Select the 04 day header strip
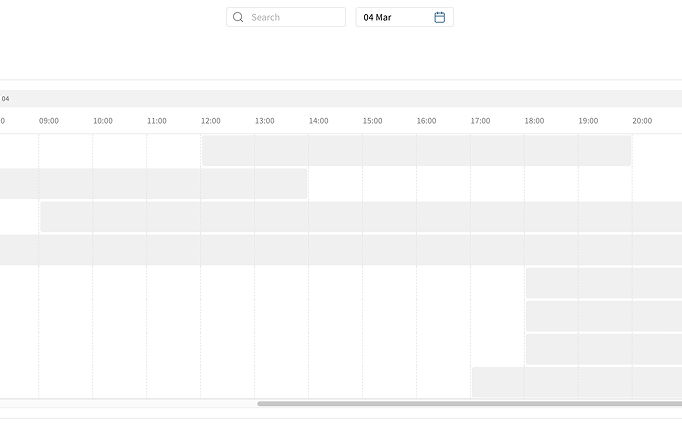 340,98
